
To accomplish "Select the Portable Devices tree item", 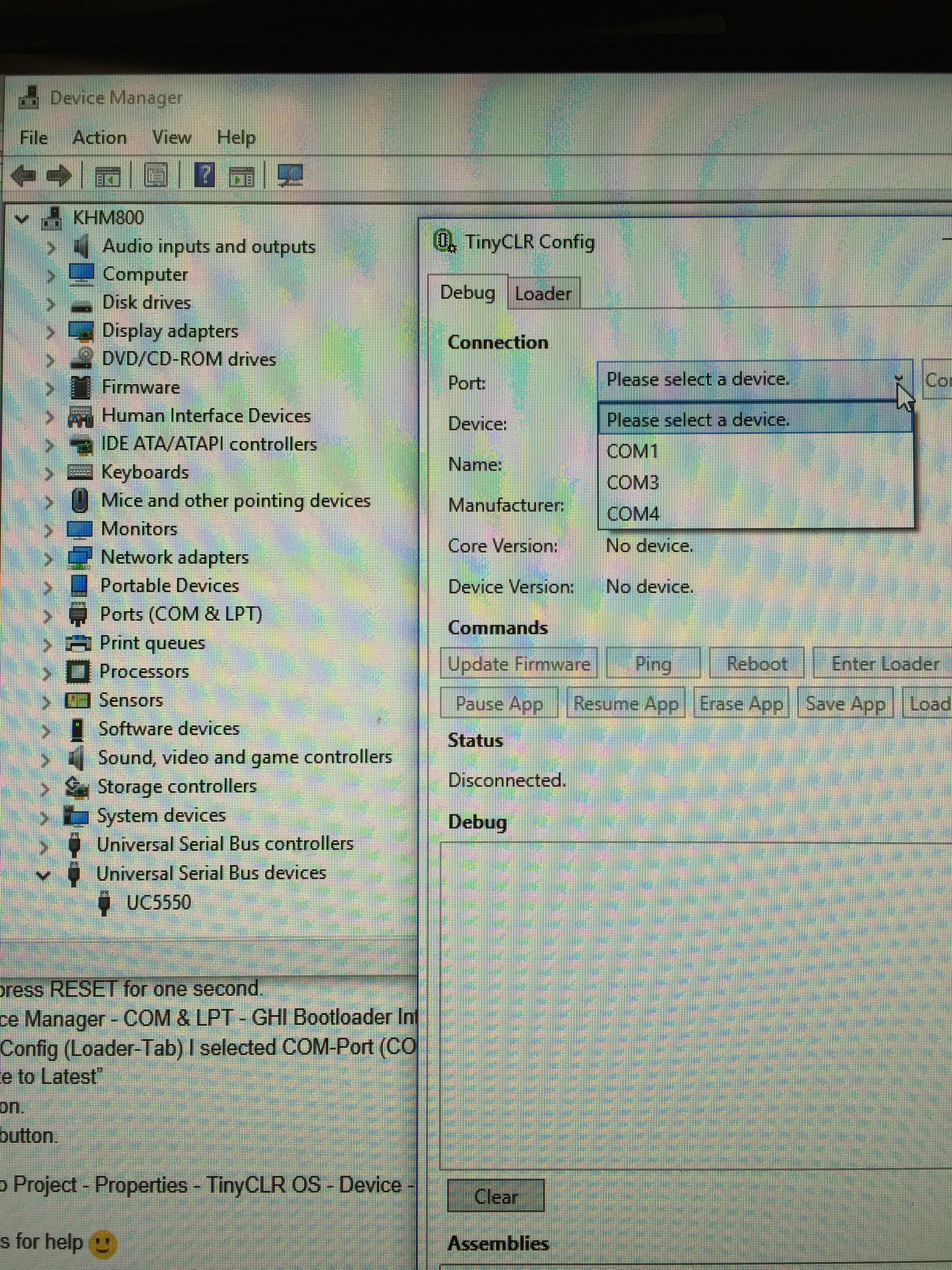I will pos(169,586).
